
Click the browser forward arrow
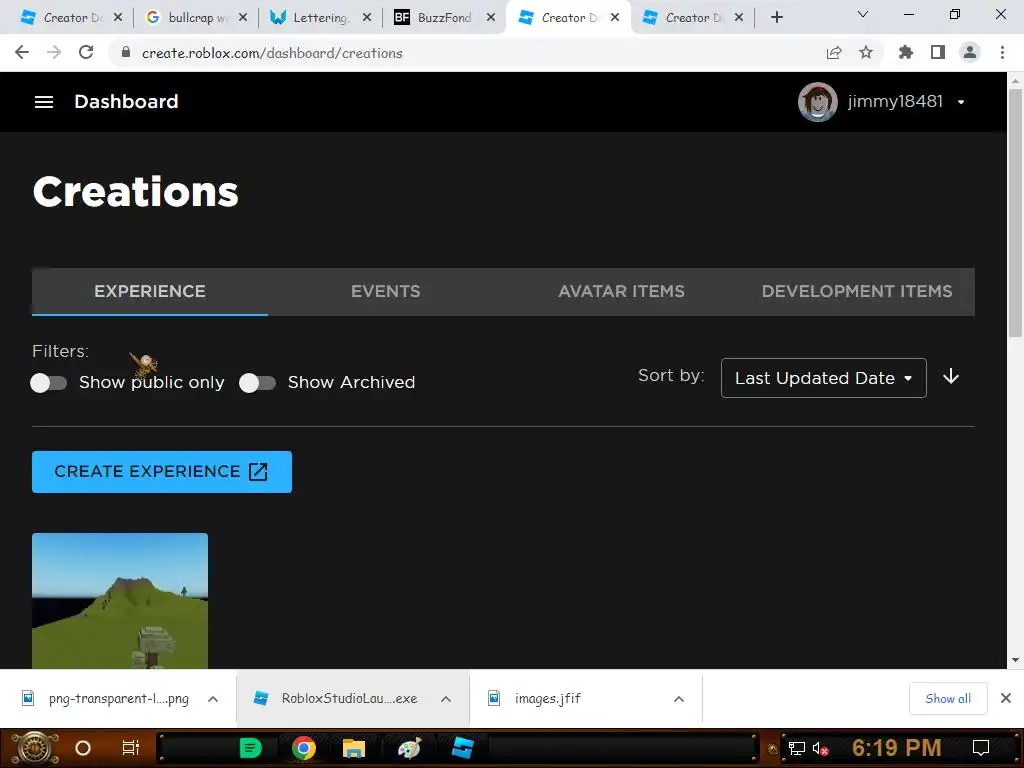pyautogui.click(x=54, y=53)
